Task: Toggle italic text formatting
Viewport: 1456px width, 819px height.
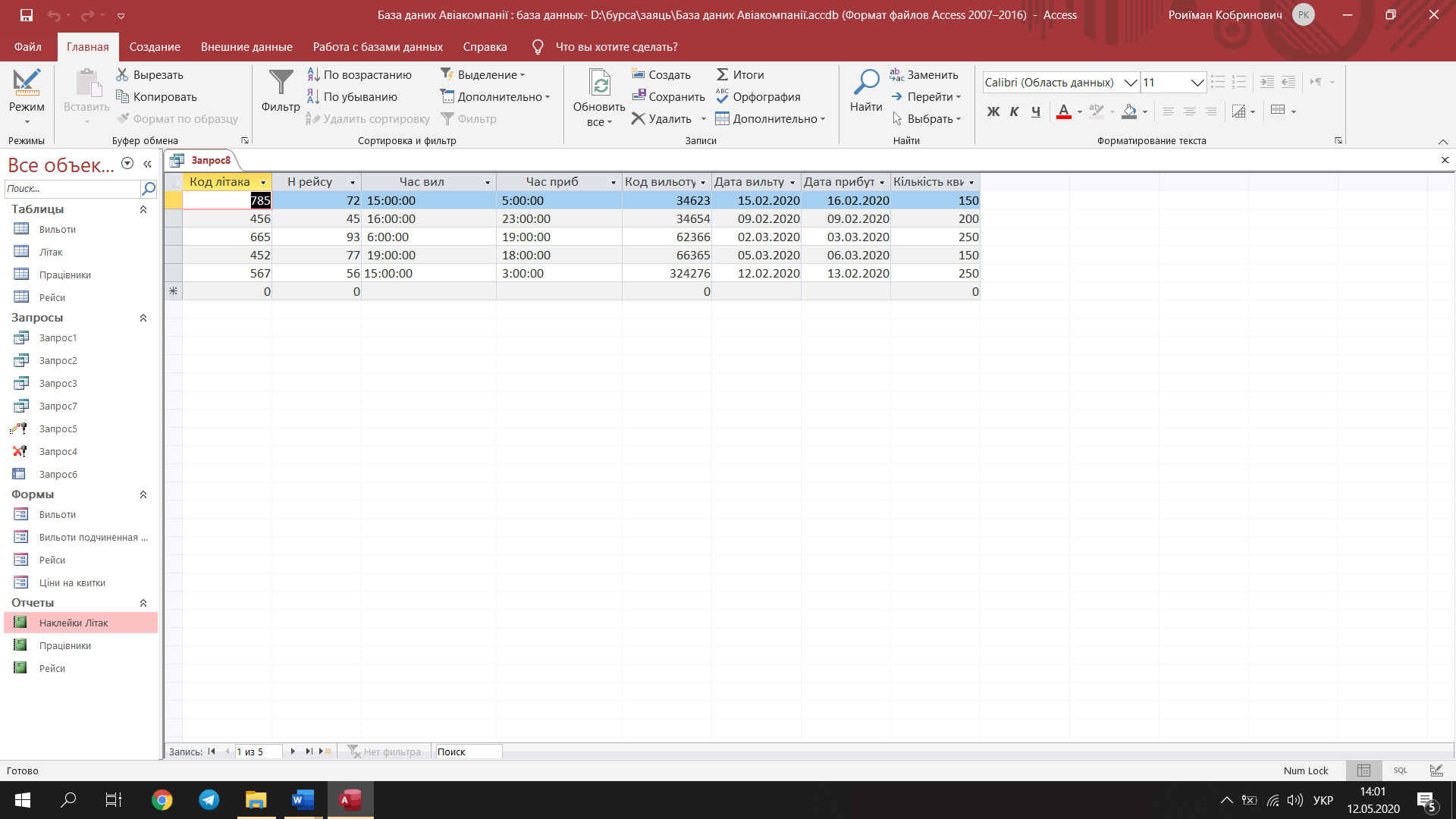Action: [x=1015, y=111]
